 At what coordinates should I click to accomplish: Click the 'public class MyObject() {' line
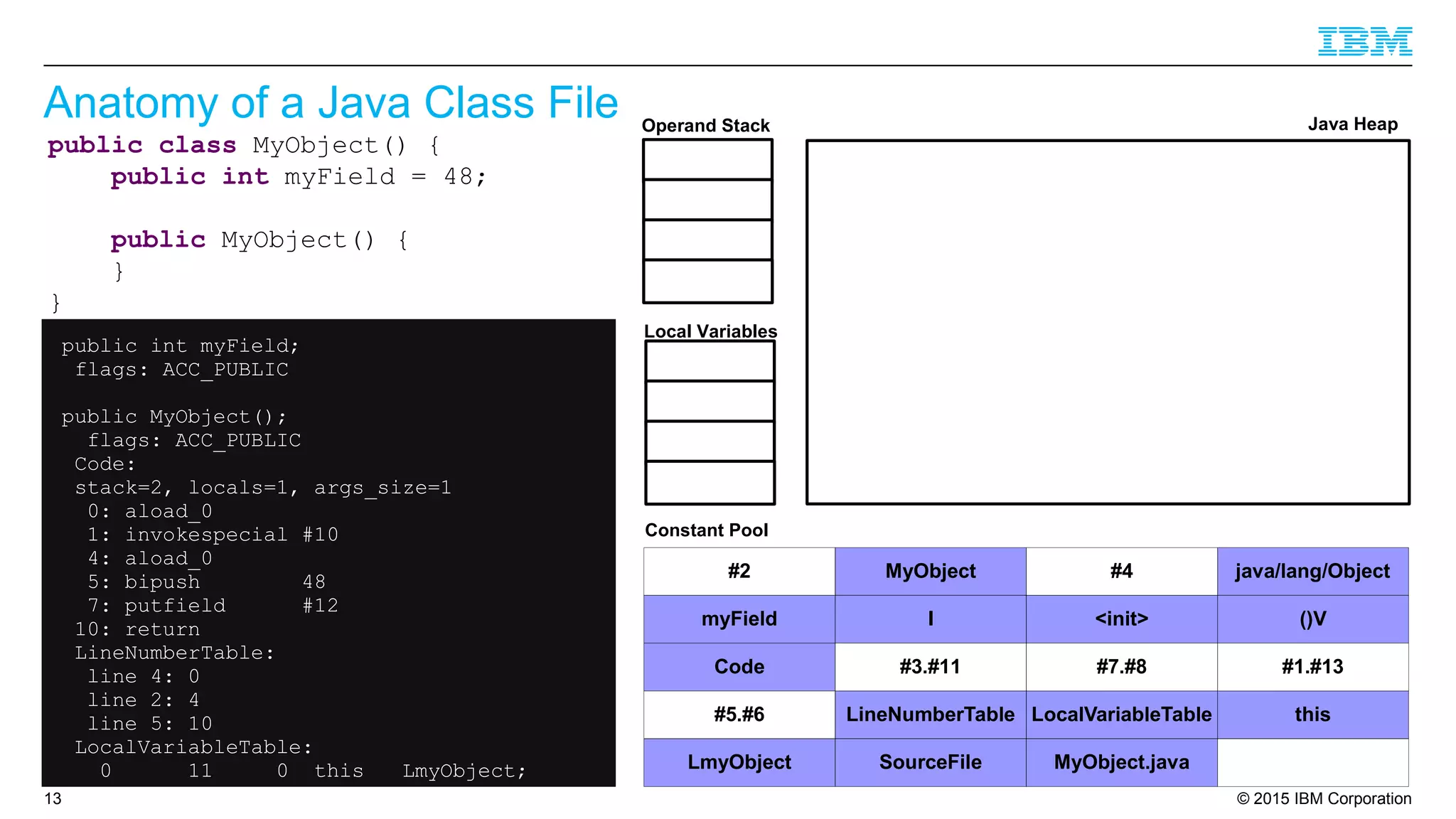pos(244,146)
